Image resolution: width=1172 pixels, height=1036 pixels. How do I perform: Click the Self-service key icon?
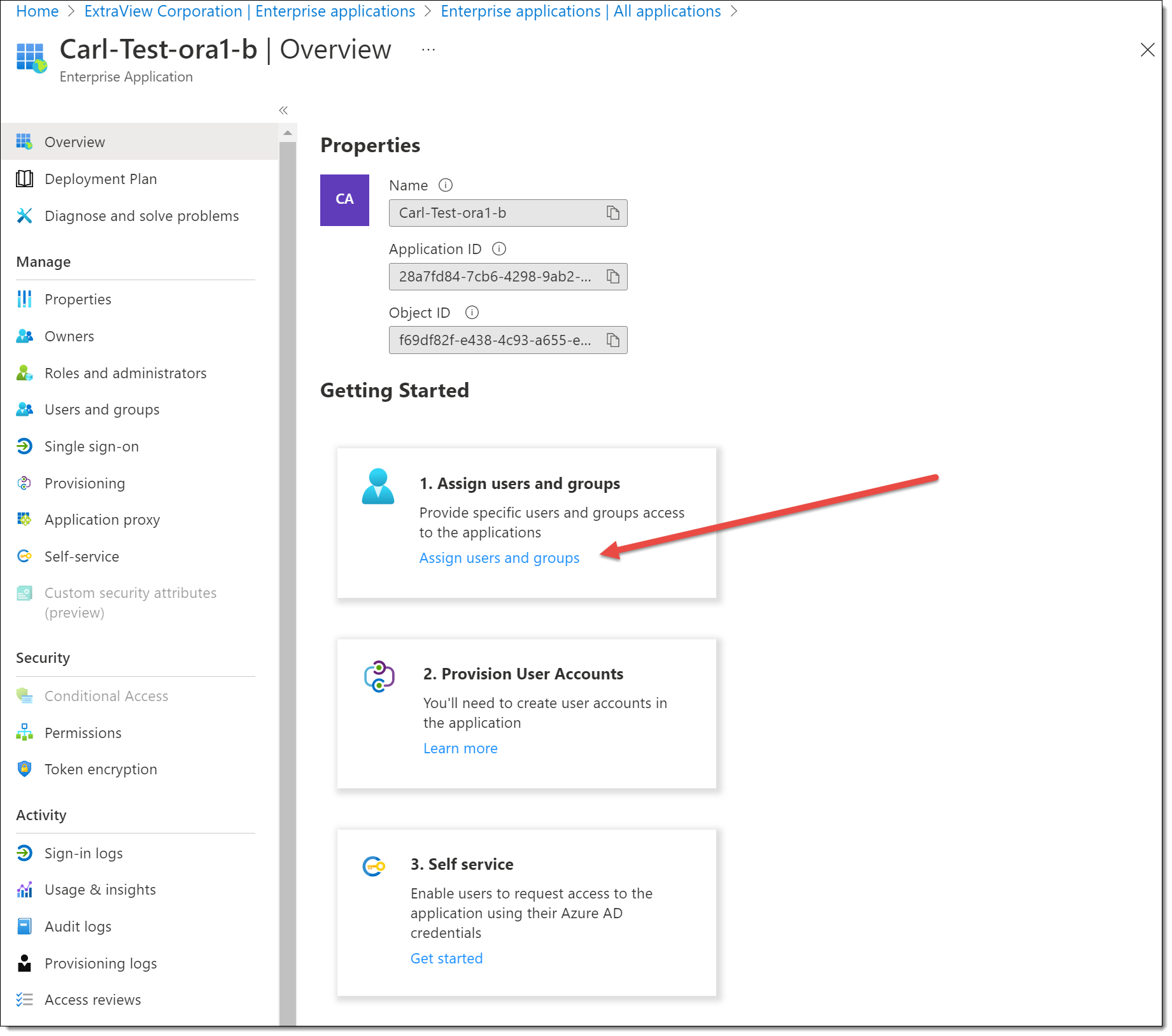(24, 557)
